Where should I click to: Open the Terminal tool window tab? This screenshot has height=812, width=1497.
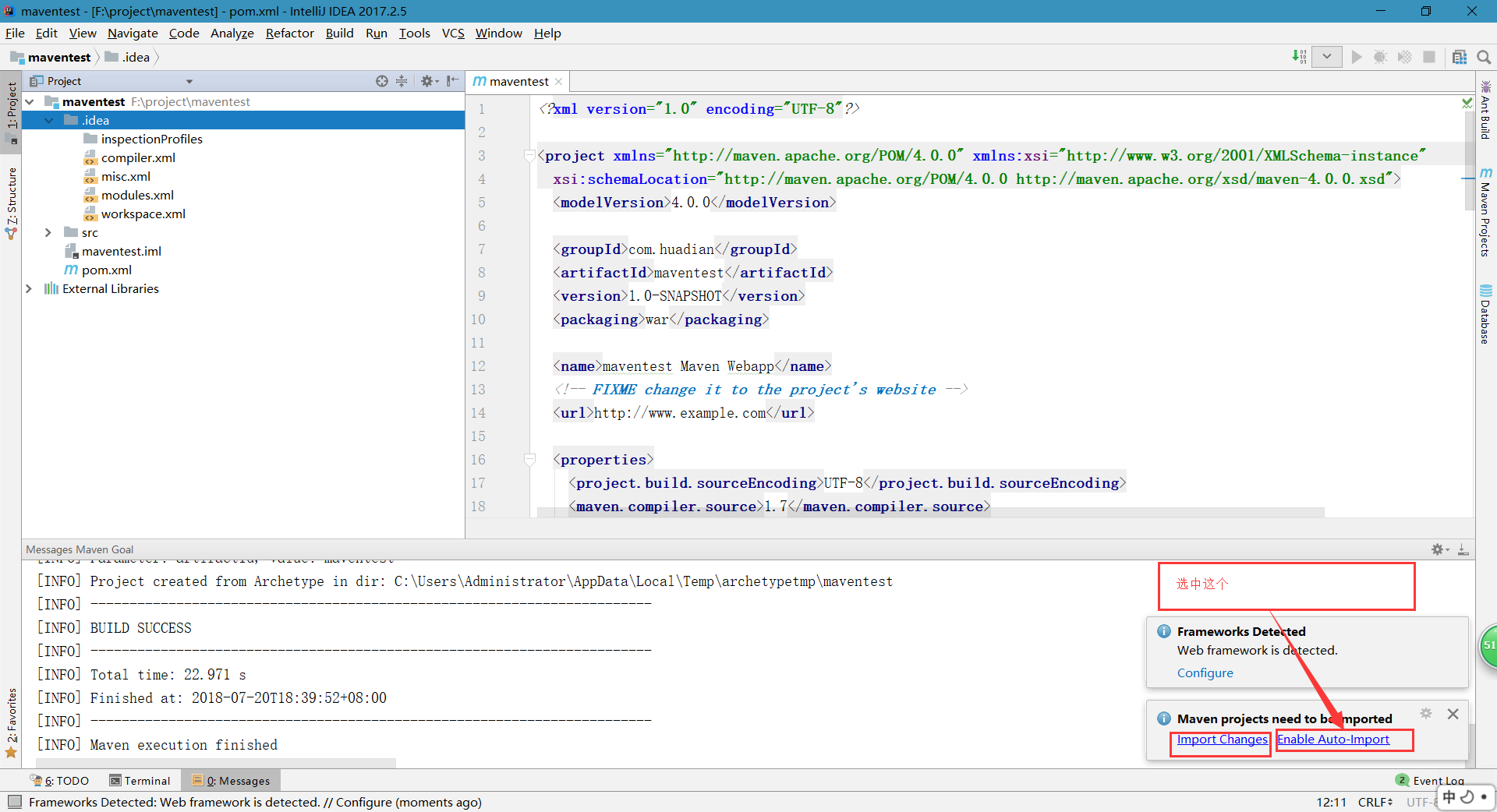tap(140, 781)
